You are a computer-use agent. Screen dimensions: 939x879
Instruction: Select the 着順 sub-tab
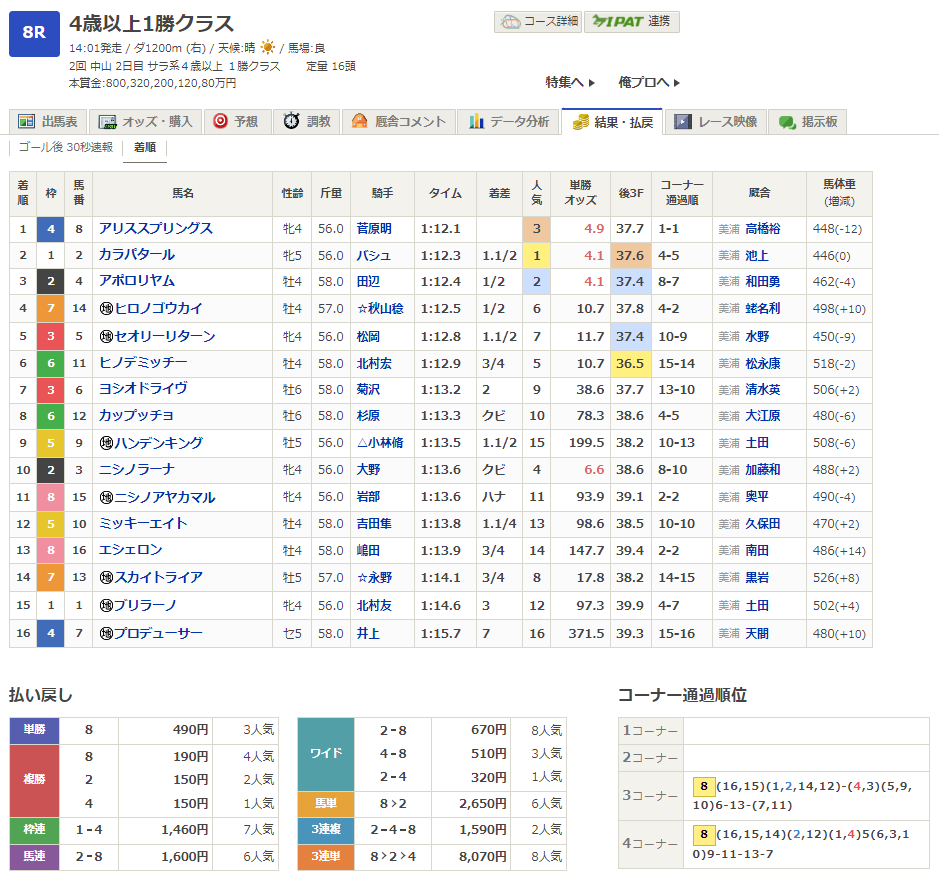144,147
